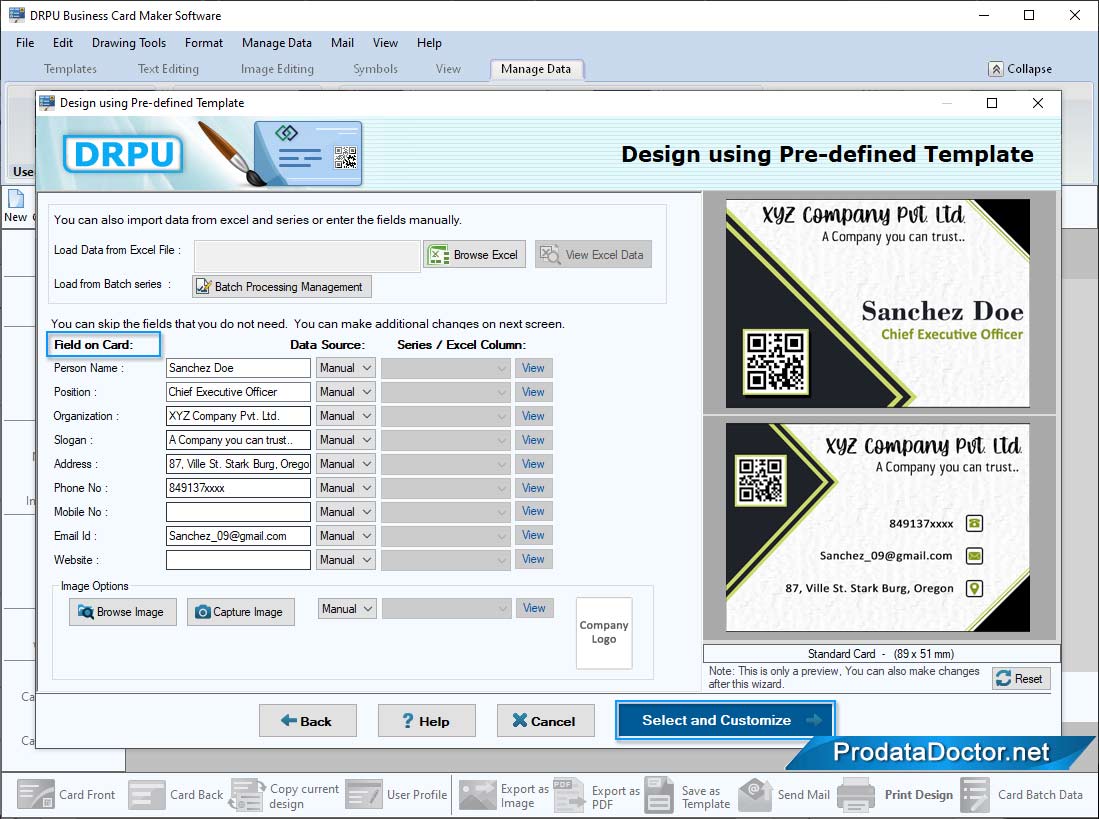The image size is (1099, 819).
Task: Open Series / Excel Column dropdown for Person Name
Action: pyautogui.click(x=446, y=368)
